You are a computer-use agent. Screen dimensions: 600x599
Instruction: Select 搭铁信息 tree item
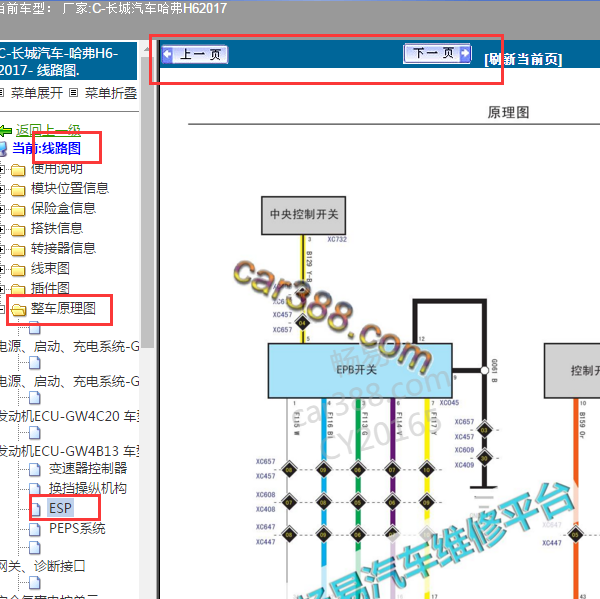click(57, 229)
